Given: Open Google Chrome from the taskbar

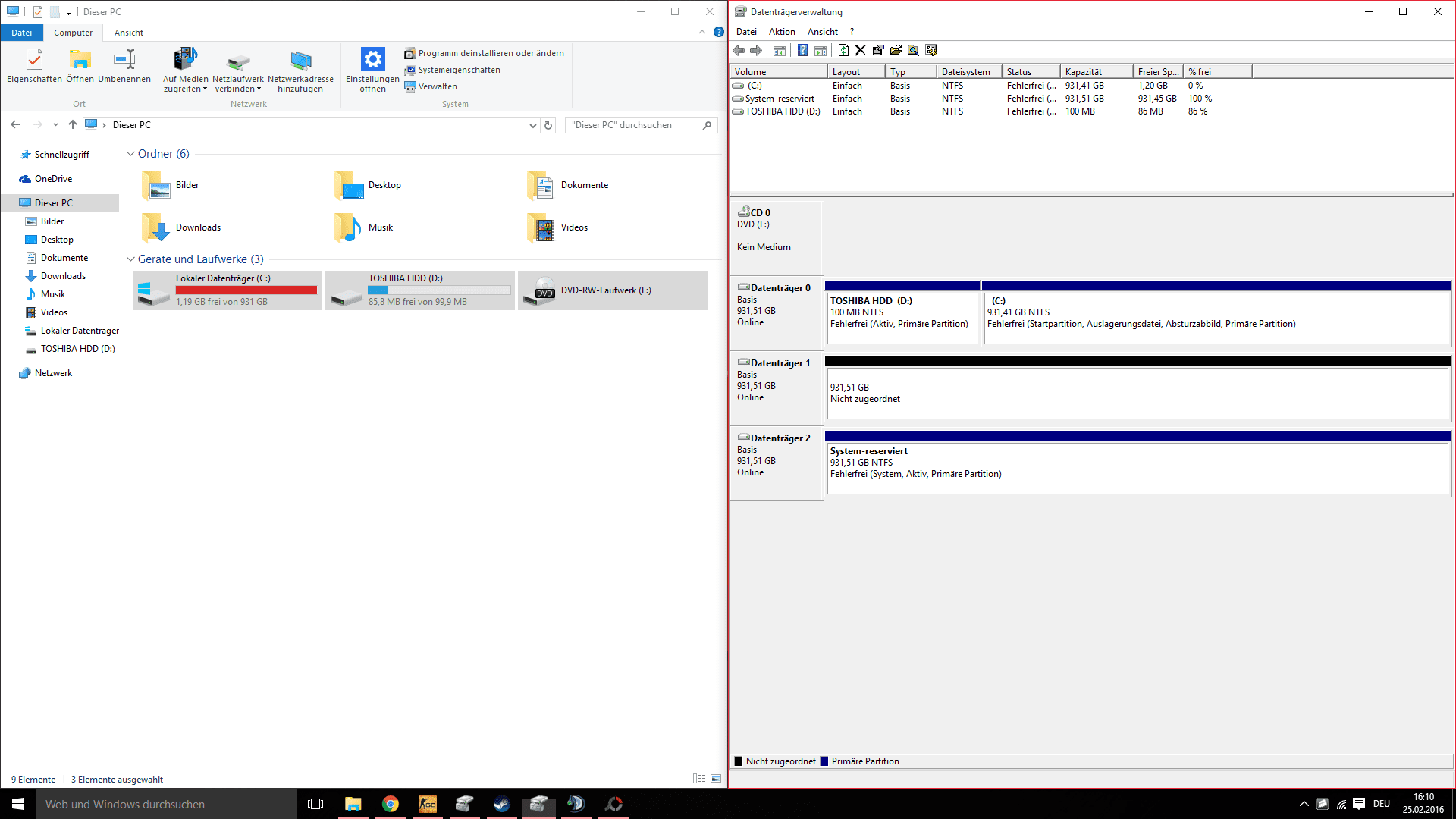Looking at the screenshot, I should 390,804.
